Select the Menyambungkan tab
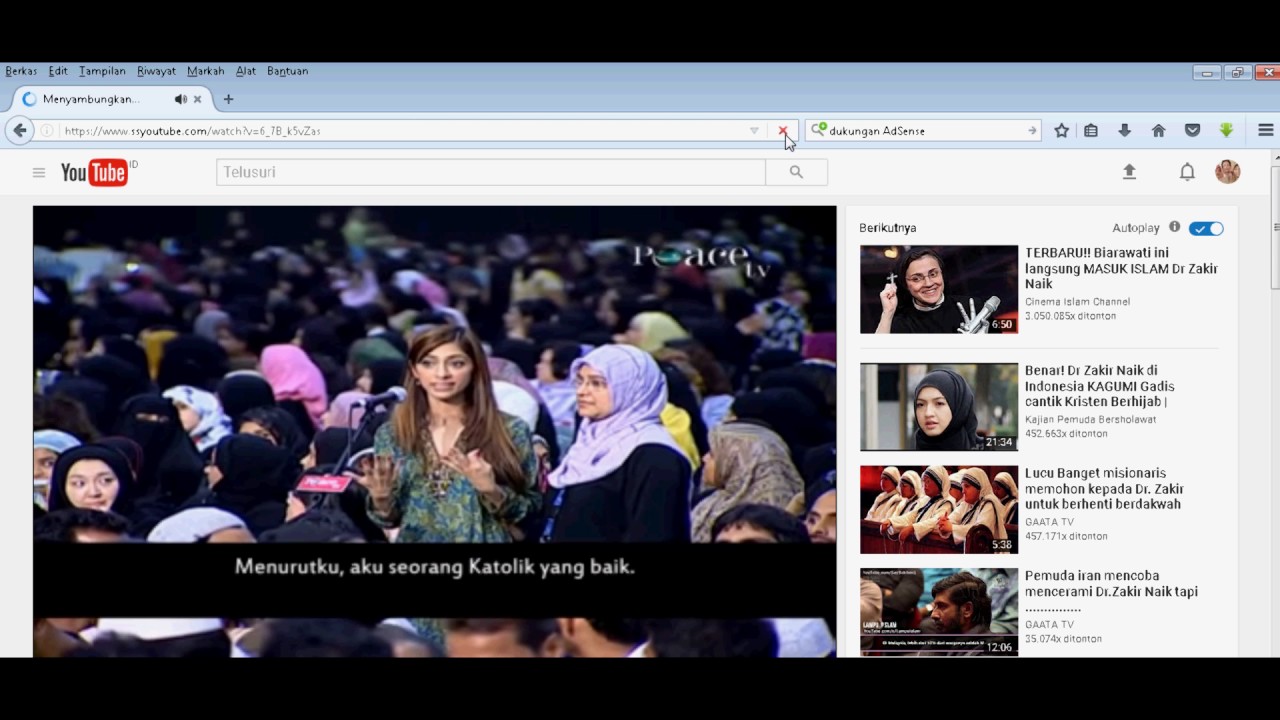The image size is (1280, 720). 110,99
